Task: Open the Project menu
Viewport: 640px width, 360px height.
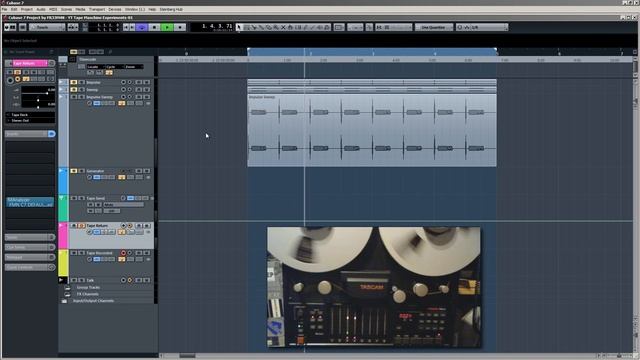Action: pos(27,9)
